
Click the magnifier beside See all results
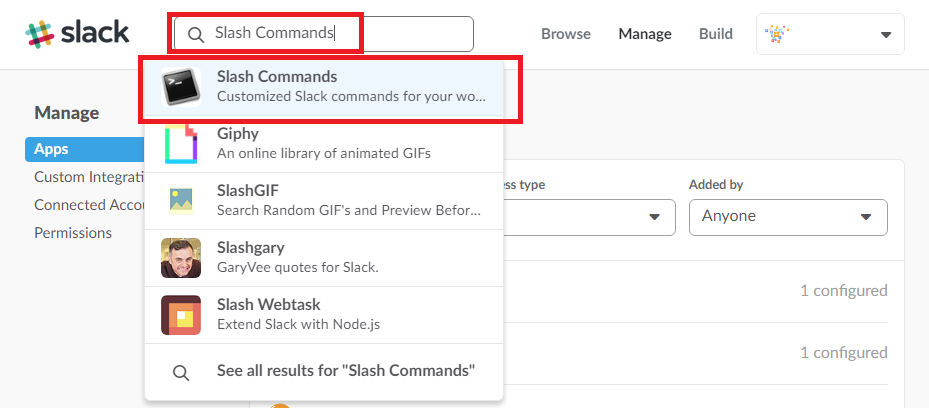click(181, 372)
